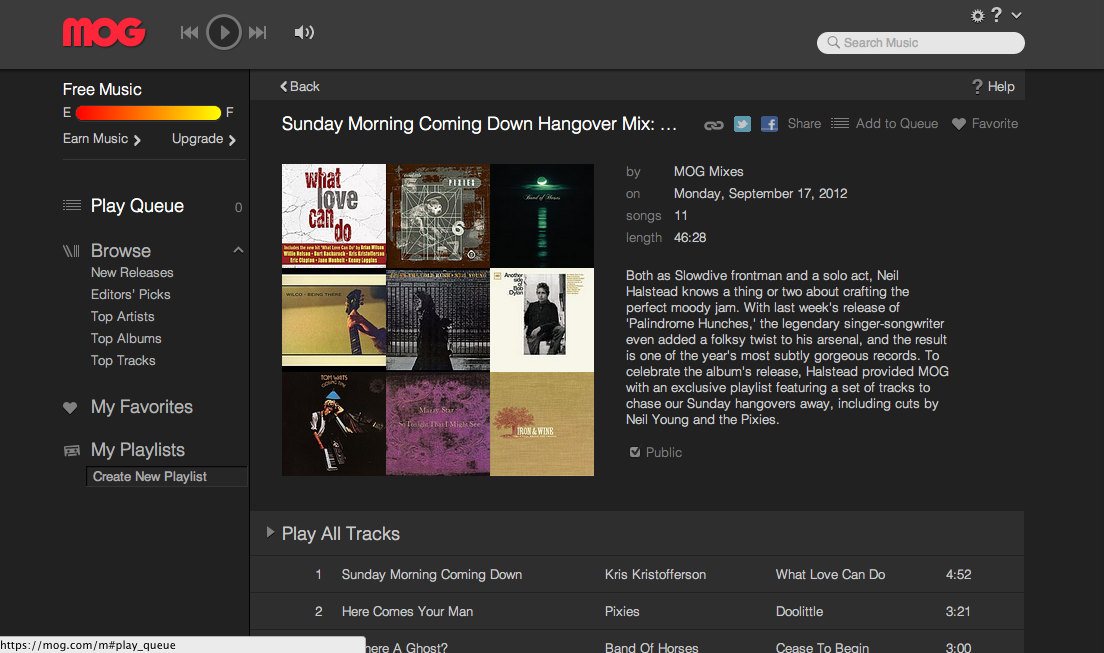Open My Playlists

[138, 450]
